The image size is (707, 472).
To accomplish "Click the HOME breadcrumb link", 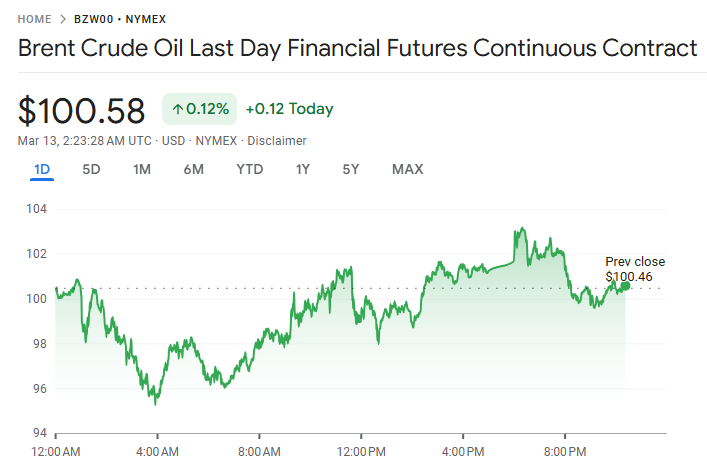I will coord(35,19).
